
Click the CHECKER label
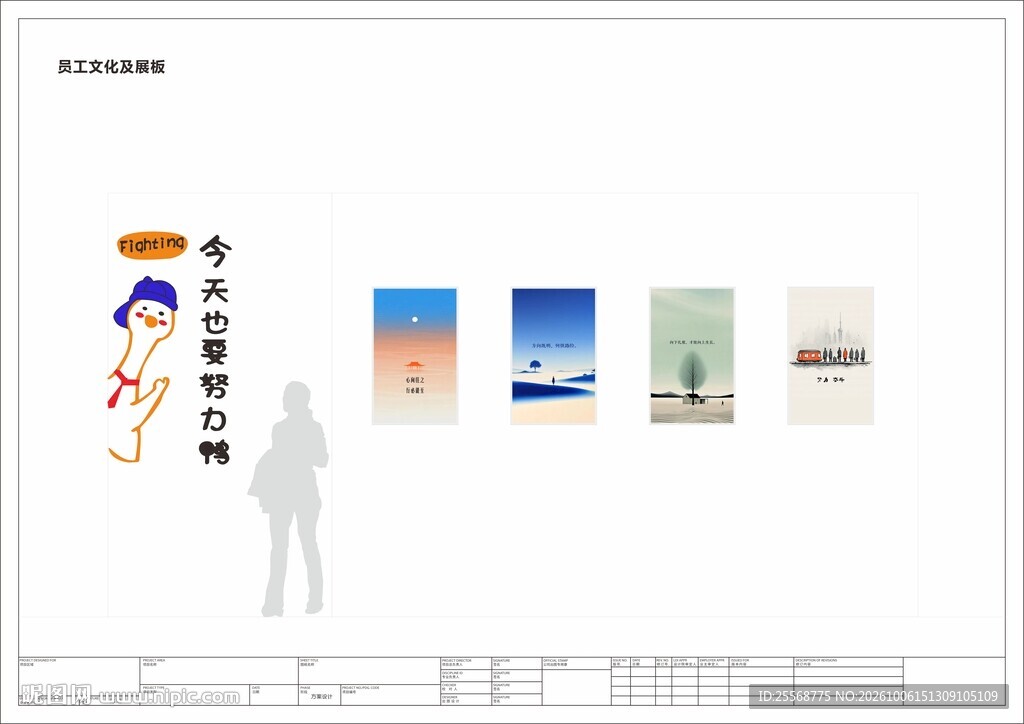coord(449,685)
